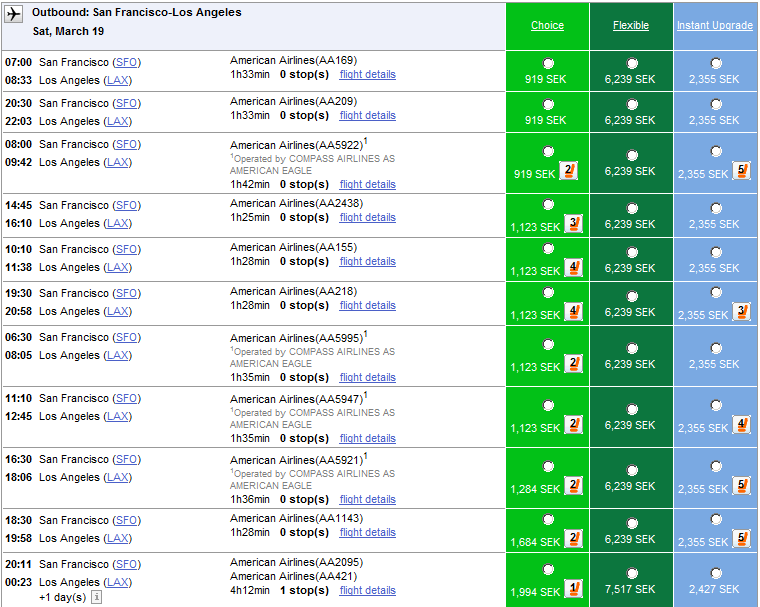Select Flexible fare for the 20:30 AA209 flight
Screen dimensions: 760x607
click(632, 104)
